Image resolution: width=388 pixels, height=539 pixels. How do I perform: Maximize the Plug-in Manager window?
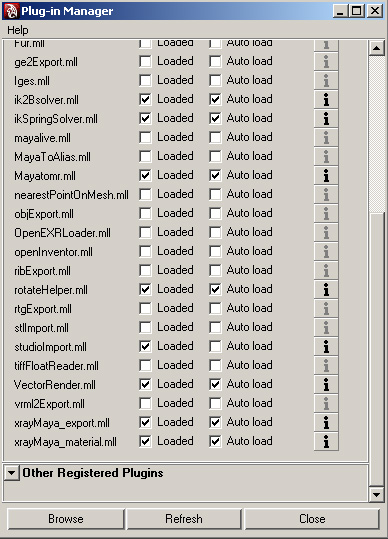pos(357,11)
